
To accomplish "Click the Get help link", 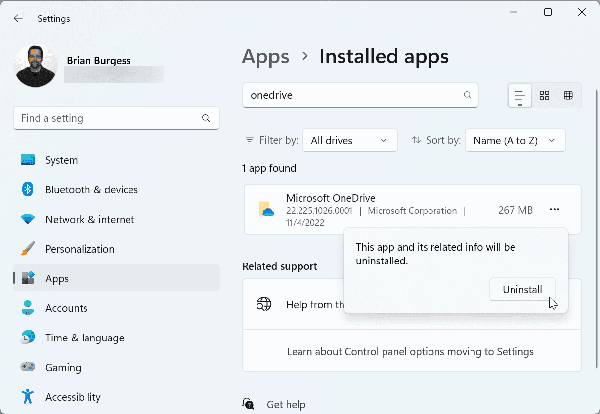I will point(286,404).
